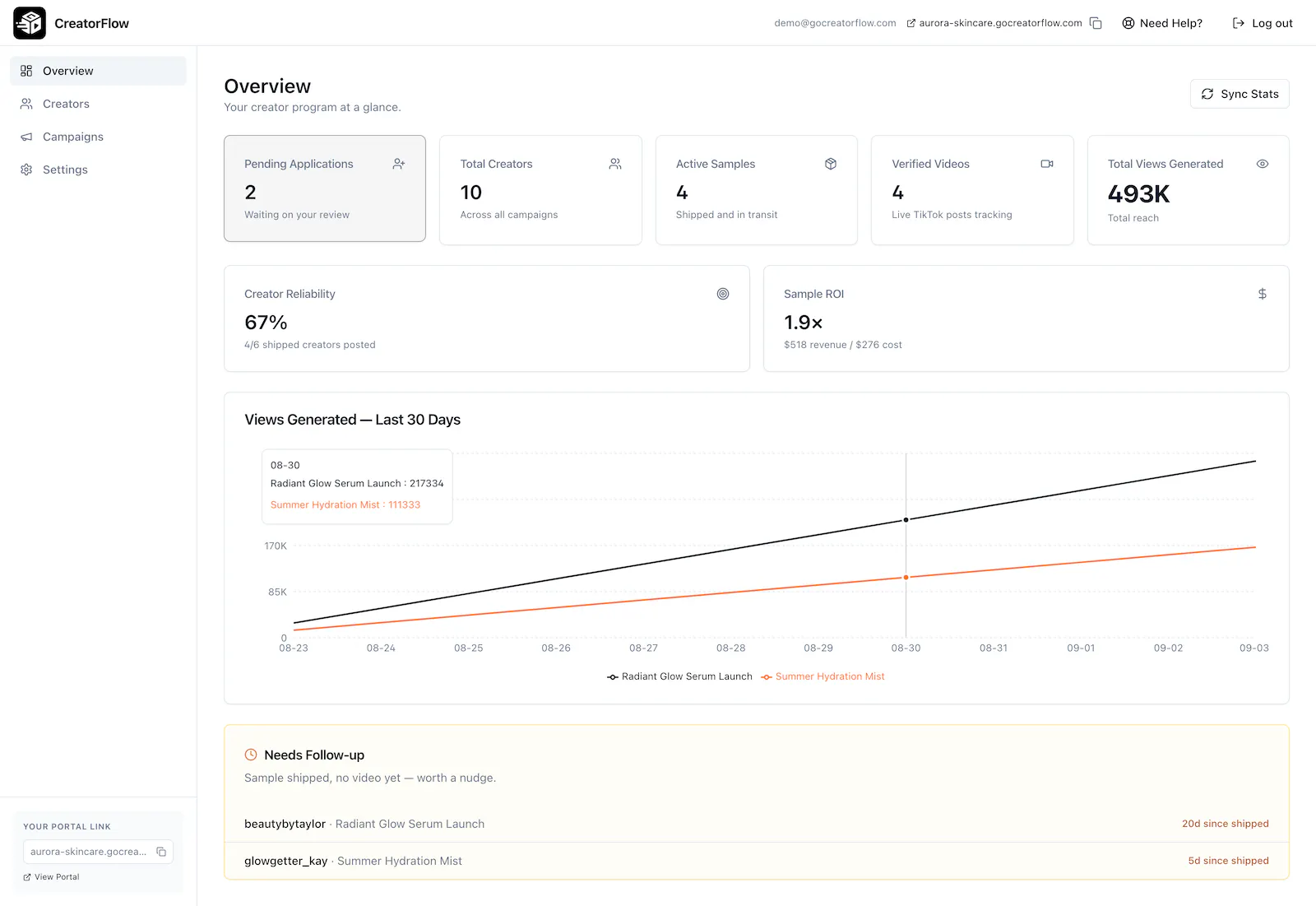1316x906 pixels.
Task: Click the 493K total views value
Action: [x=1138, y=194]
